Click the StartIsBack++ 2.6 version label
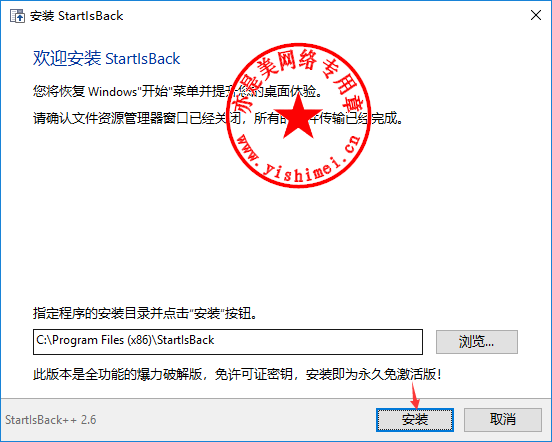This screenshot has height=442, width=552. tap(51, 419)
